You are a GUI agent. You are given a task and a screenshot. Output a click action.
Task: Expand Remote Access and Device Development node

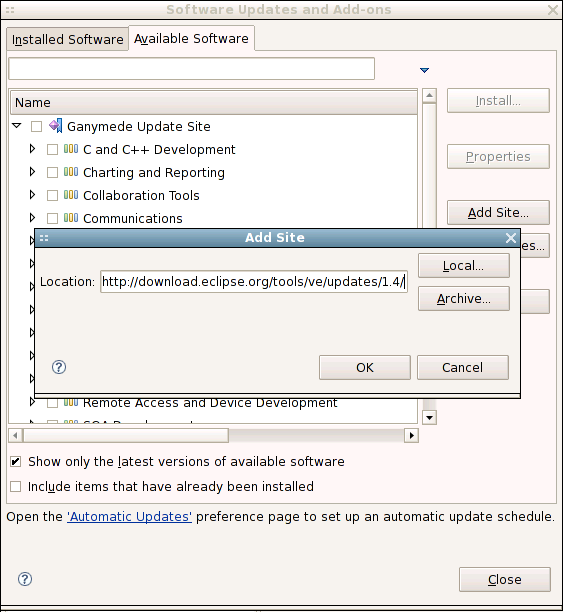pos(32,402)
